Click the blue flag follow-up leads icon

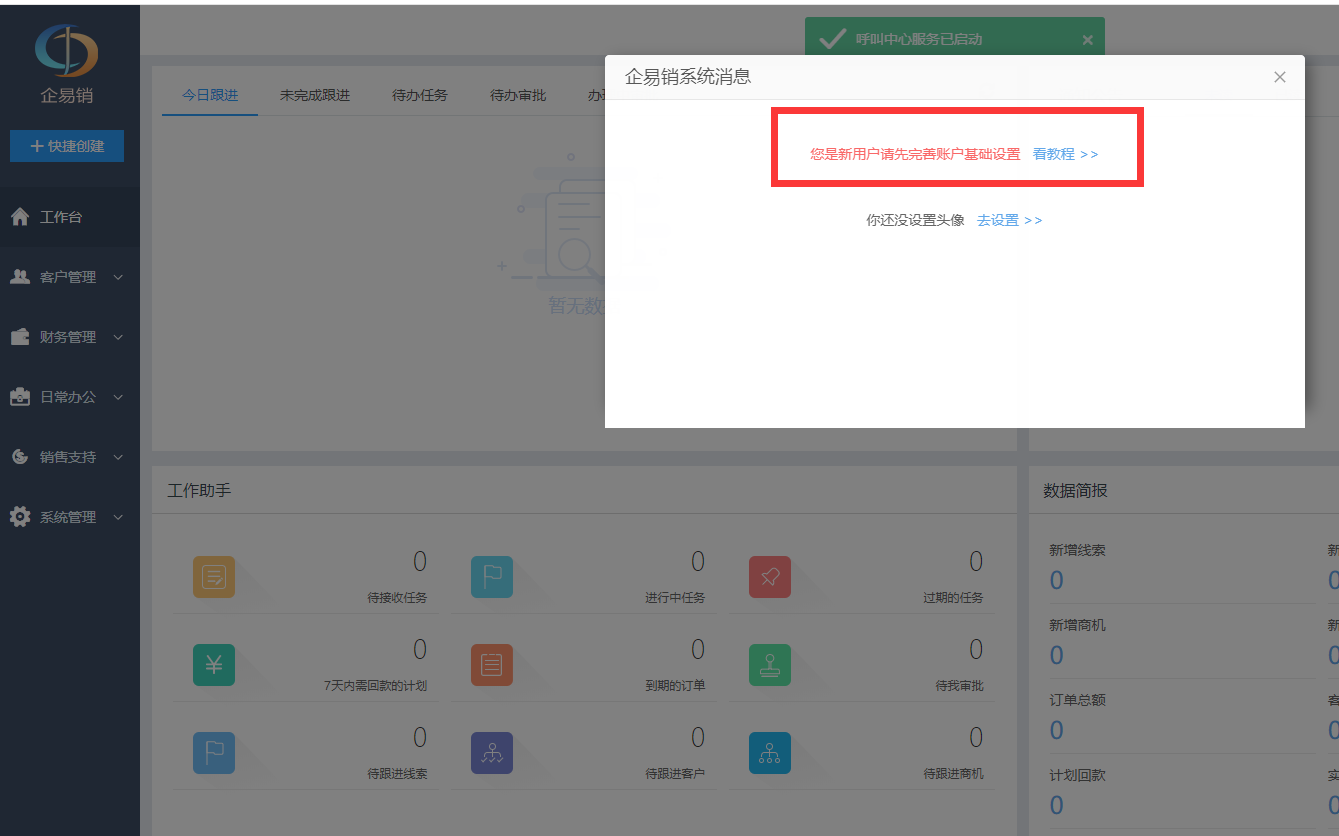214,753
